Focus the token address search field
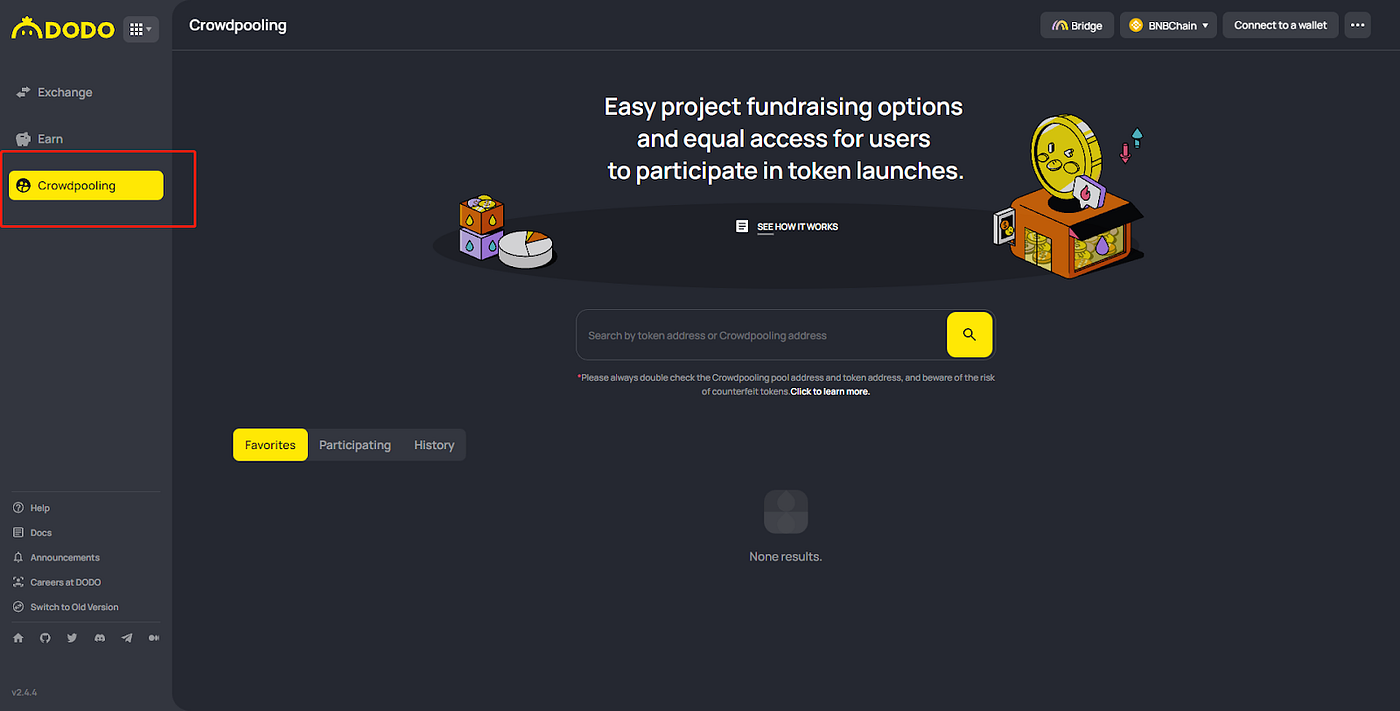Image resolution: width=1400 pixels, height=711 pixels. pyautogui.click(x=761, y=335)
